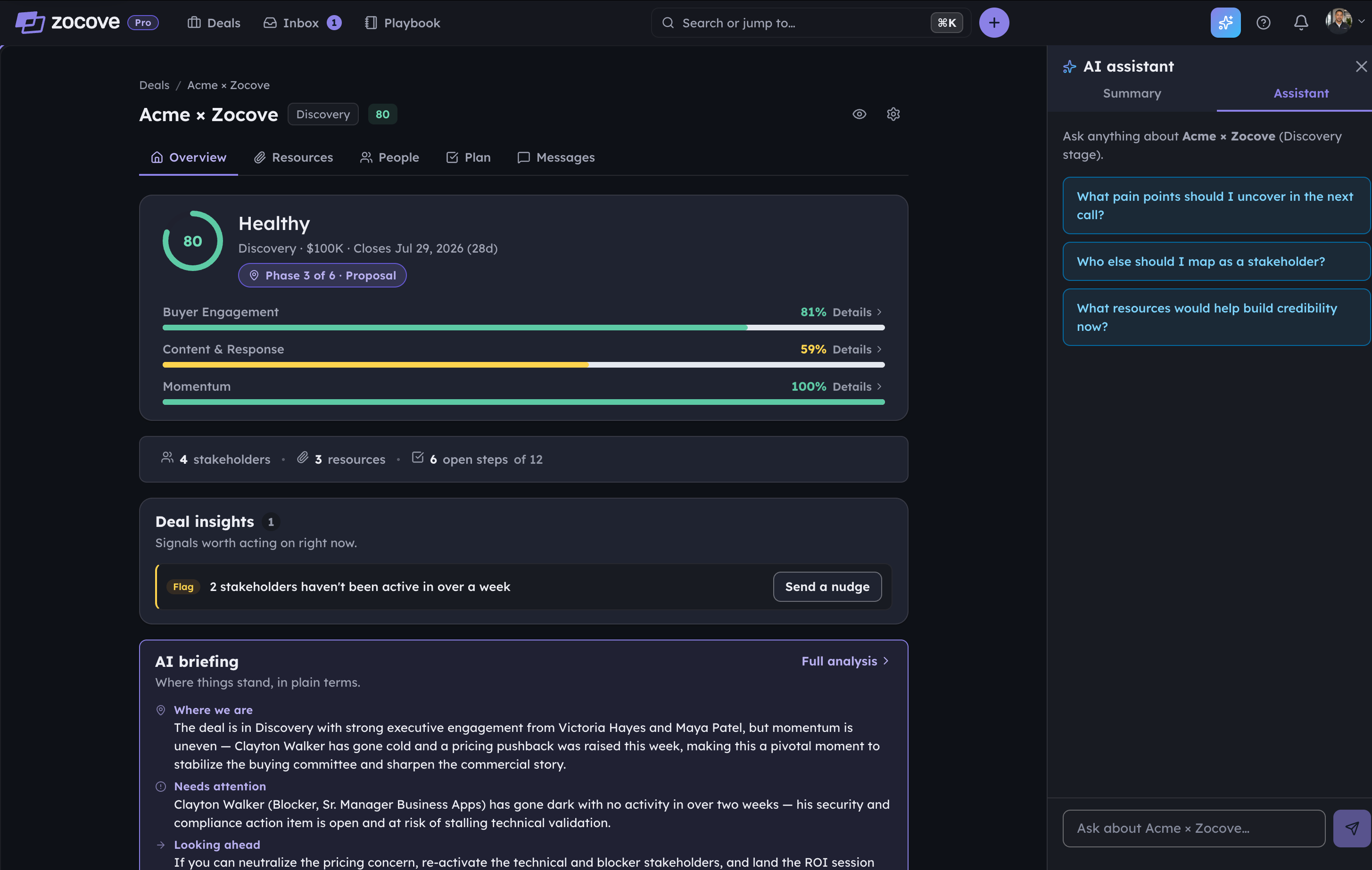Toggle the AI assistant sparkle button
Image resolution: width=1372 pixels, height=870 pixels.
click(1225, 23)
